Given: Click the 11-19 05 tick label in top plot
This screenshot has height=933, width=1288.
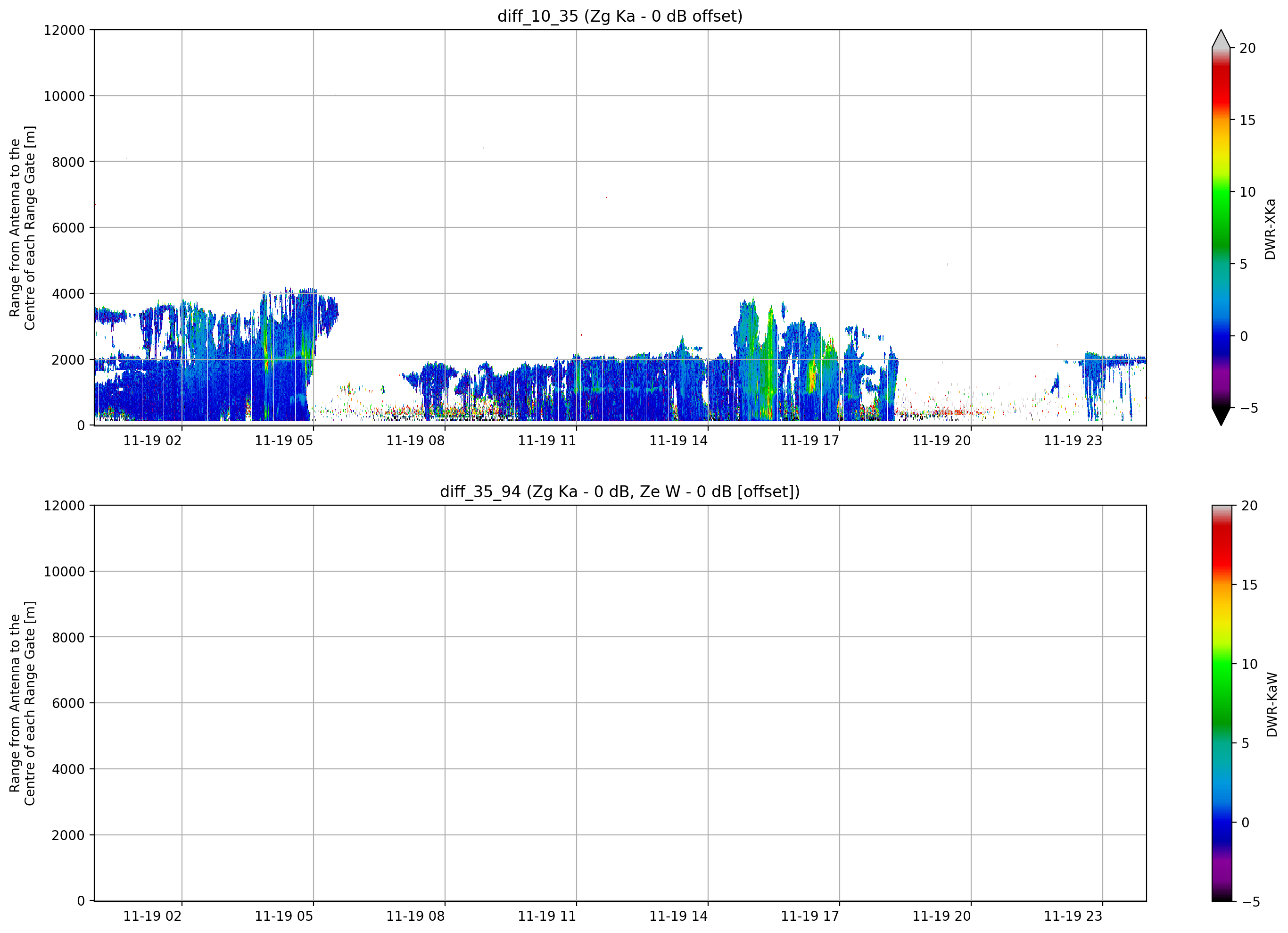Looking at the screenshot, I should (284, 441).
